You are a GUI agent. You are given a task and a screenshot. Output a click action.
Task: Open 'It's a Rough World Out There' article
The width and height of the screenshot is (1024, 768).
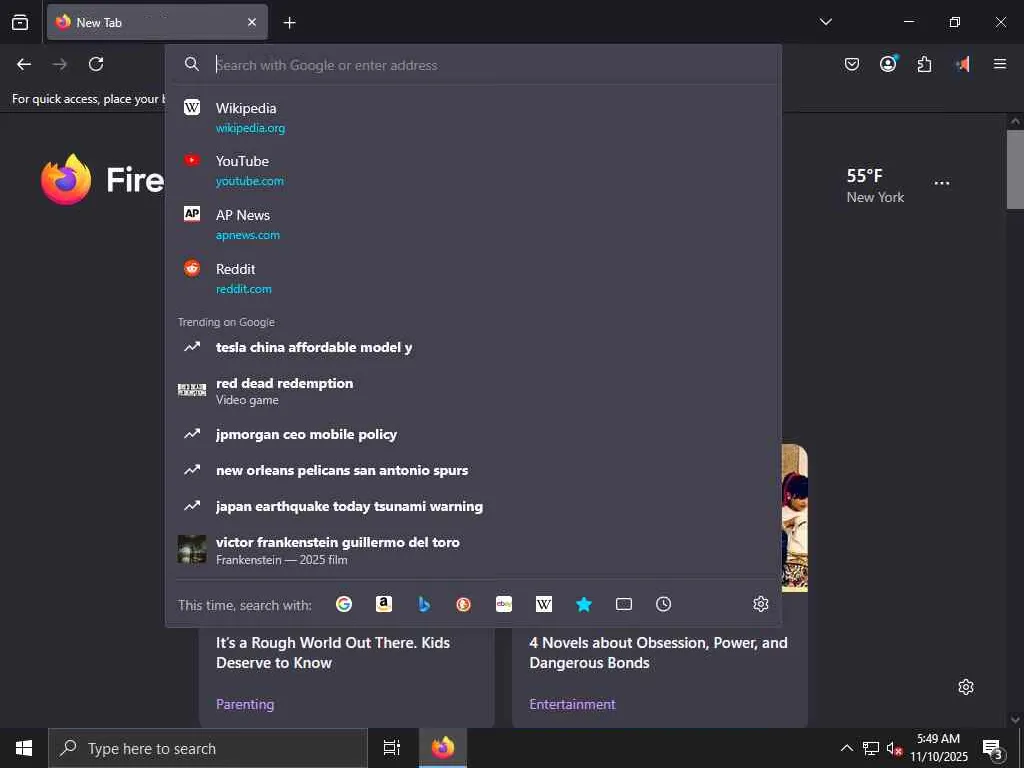click(333, 652)
